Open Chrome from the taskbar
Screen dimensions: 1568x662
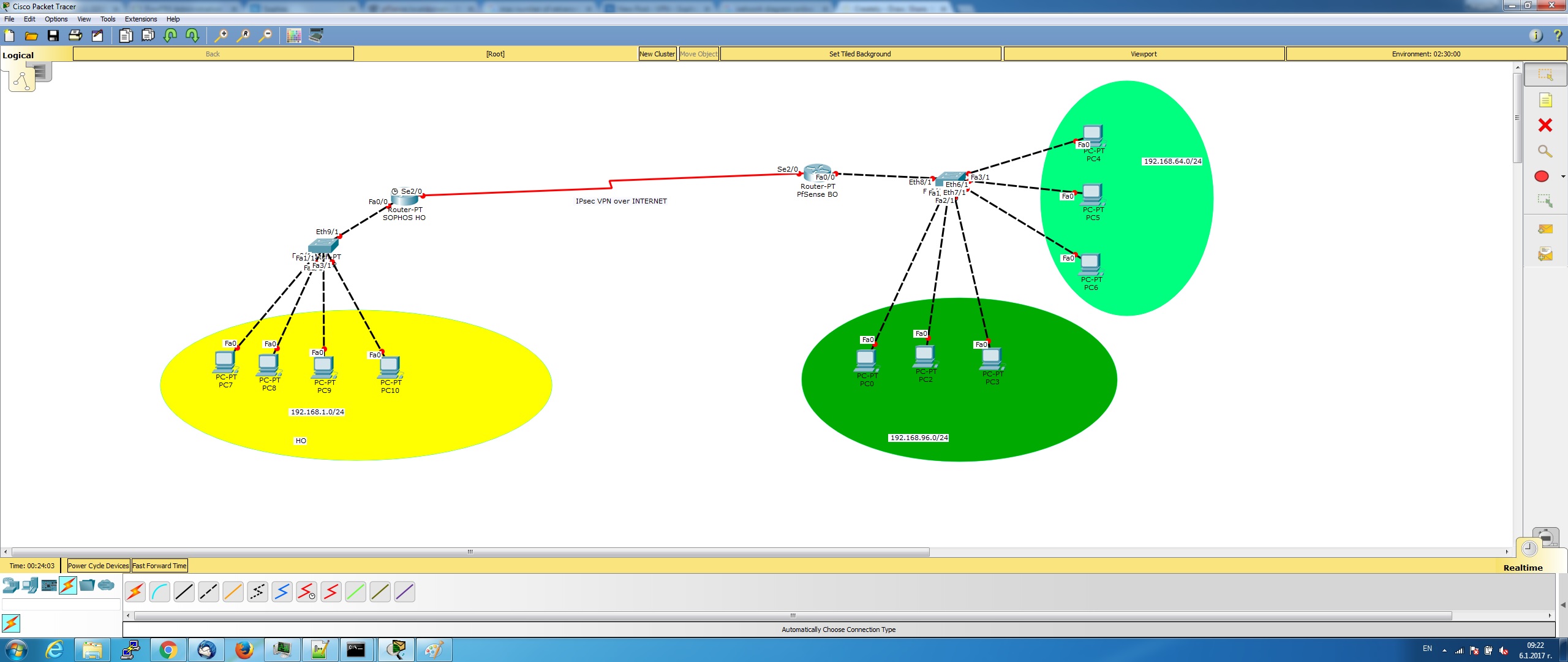[168, 650]
